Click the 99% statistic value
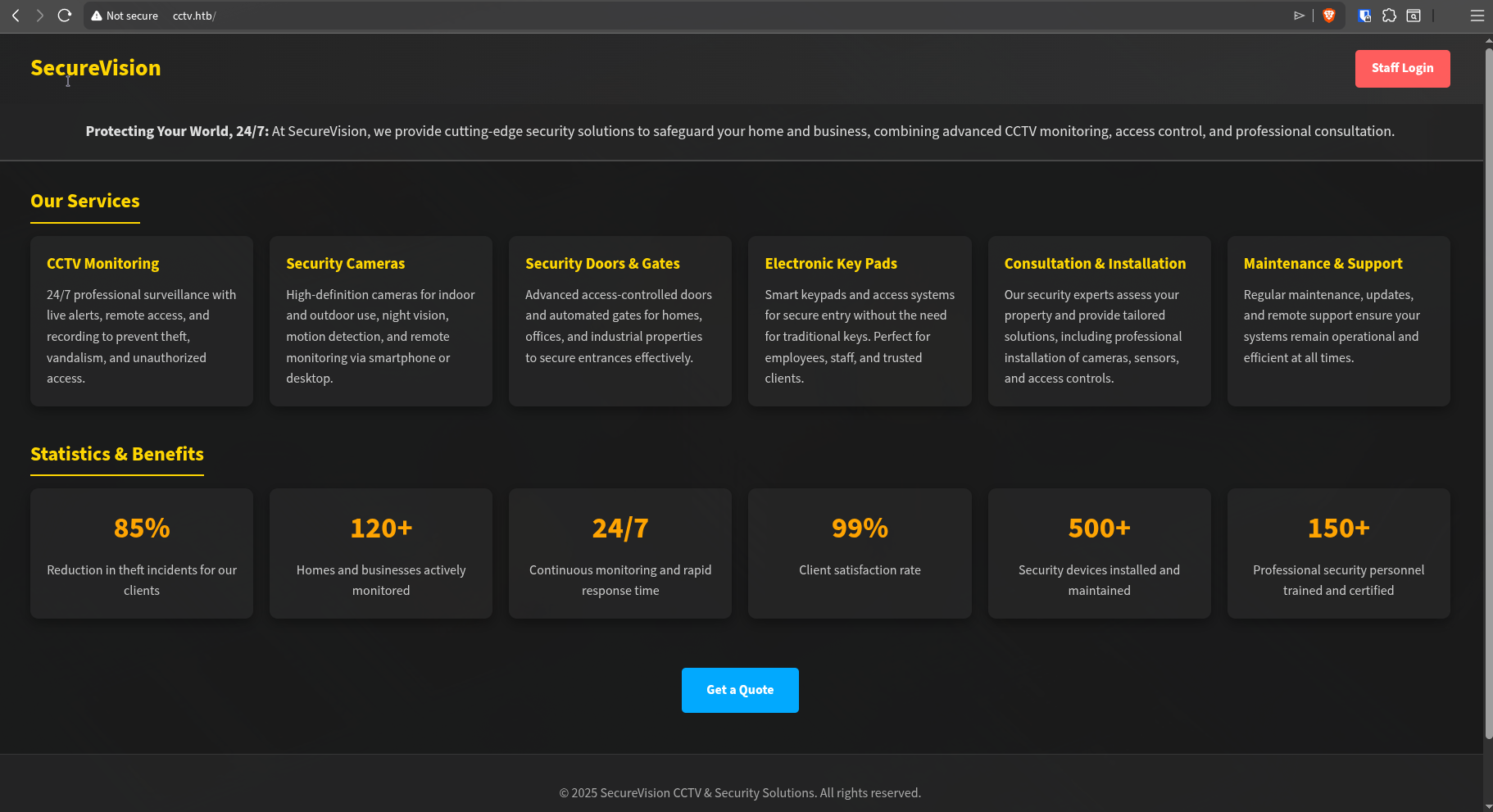 [860, 528]
